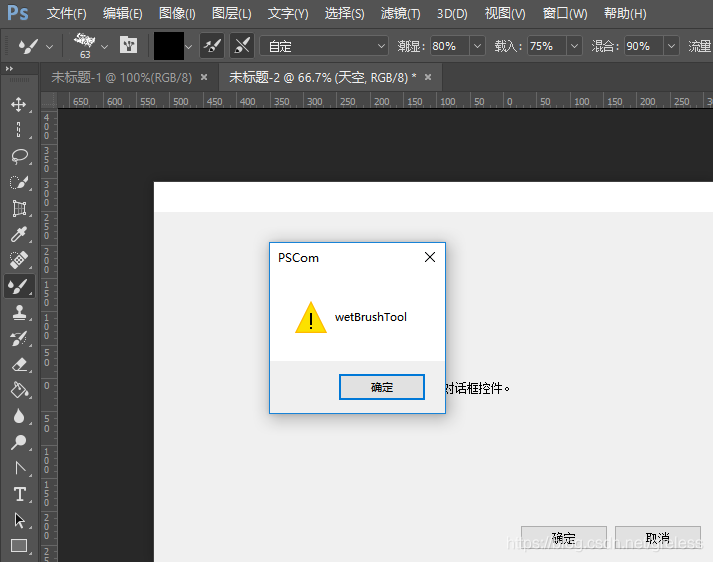Click the black brush load color swatch
713x562 pixels.
pos(169,46)
